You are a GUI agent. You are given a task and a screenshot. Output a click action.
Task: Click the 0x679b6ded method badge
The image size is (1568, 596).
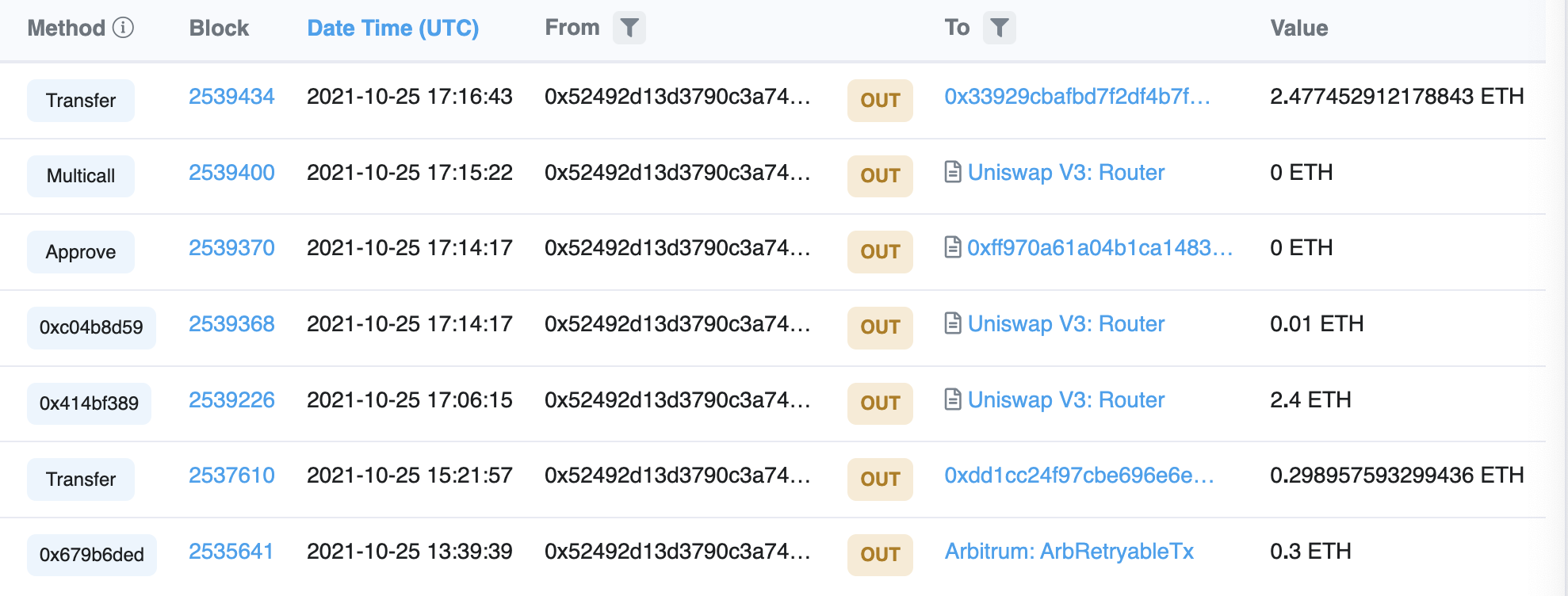[91, 555]
